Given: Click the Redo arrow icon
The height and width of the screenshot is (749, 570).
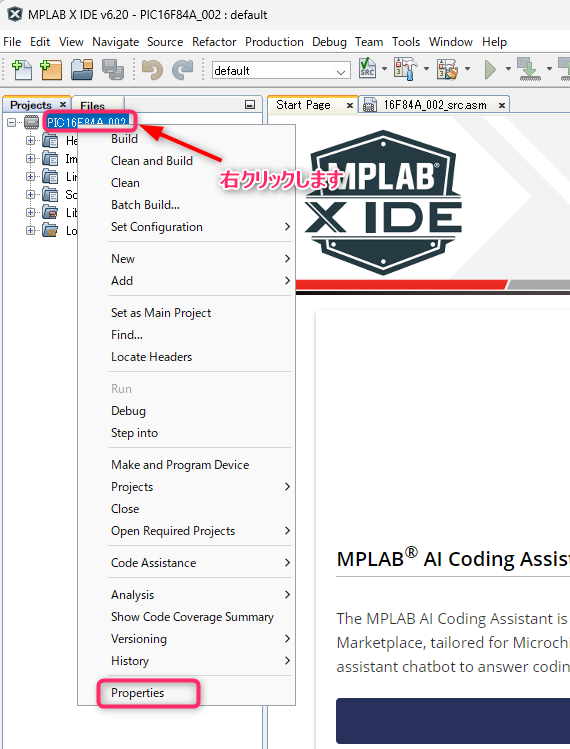Looking at the screenshot, I should pyautogui.click(x=182, y=70).
